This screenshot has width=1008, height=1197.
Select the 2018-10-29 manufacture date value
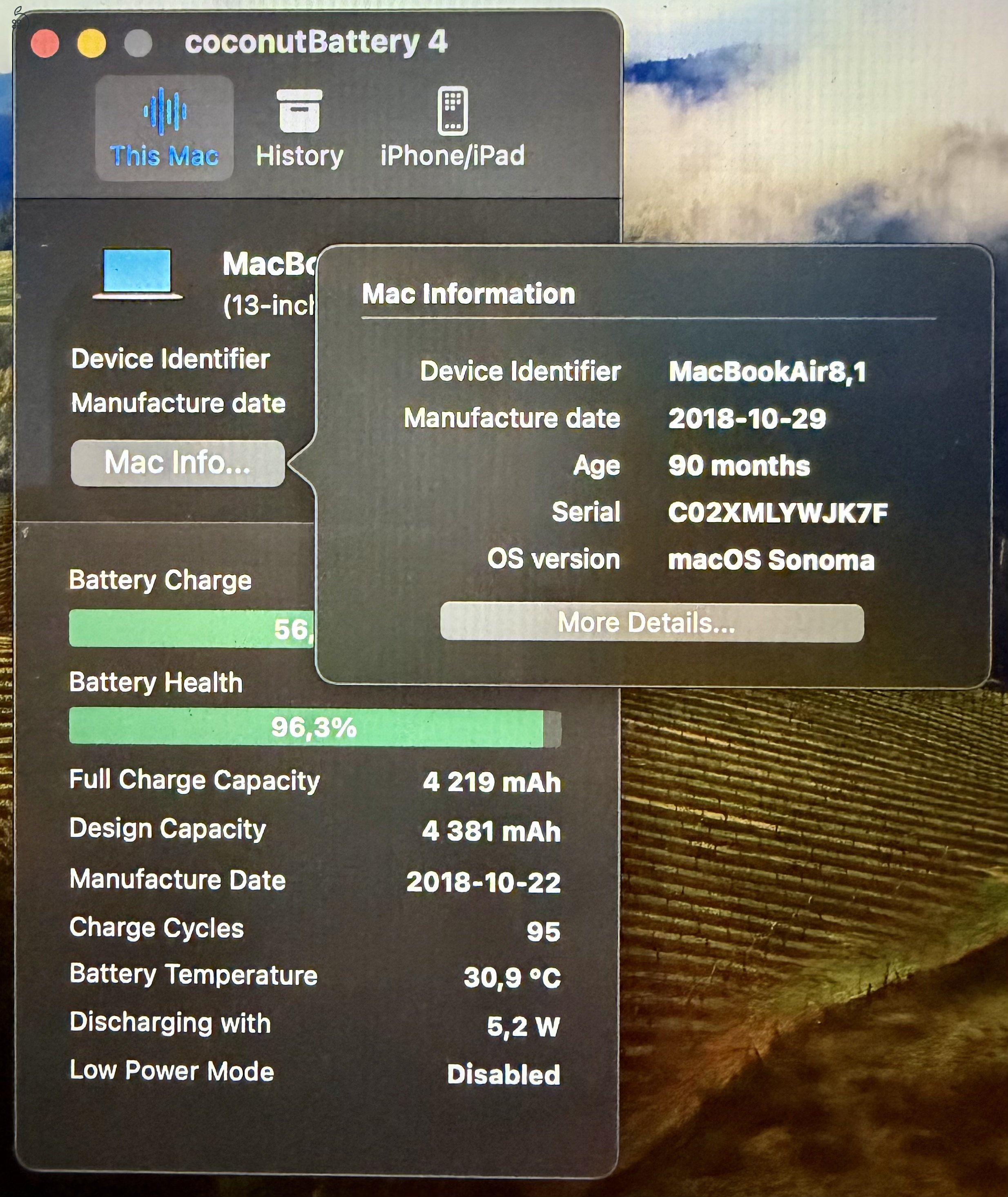(747, 418)
